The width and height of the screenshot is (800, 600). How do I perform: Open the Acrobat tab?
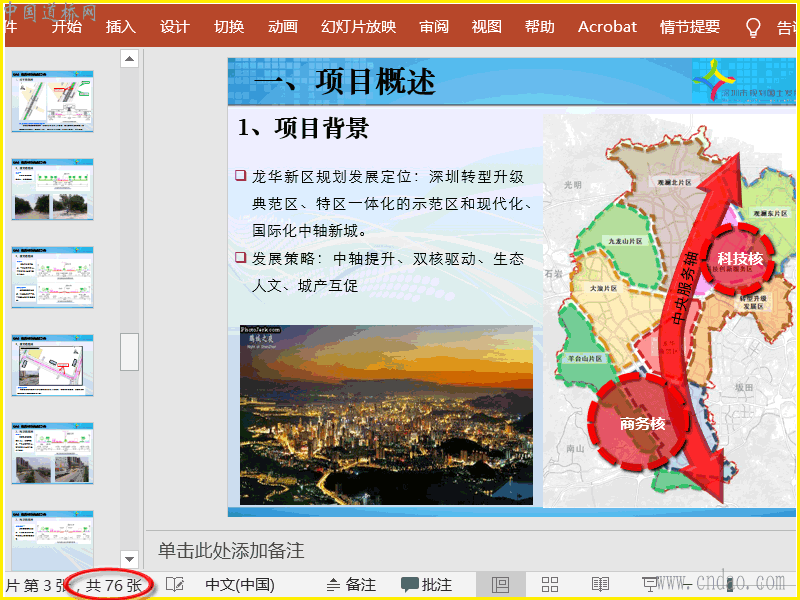(607, 27)
